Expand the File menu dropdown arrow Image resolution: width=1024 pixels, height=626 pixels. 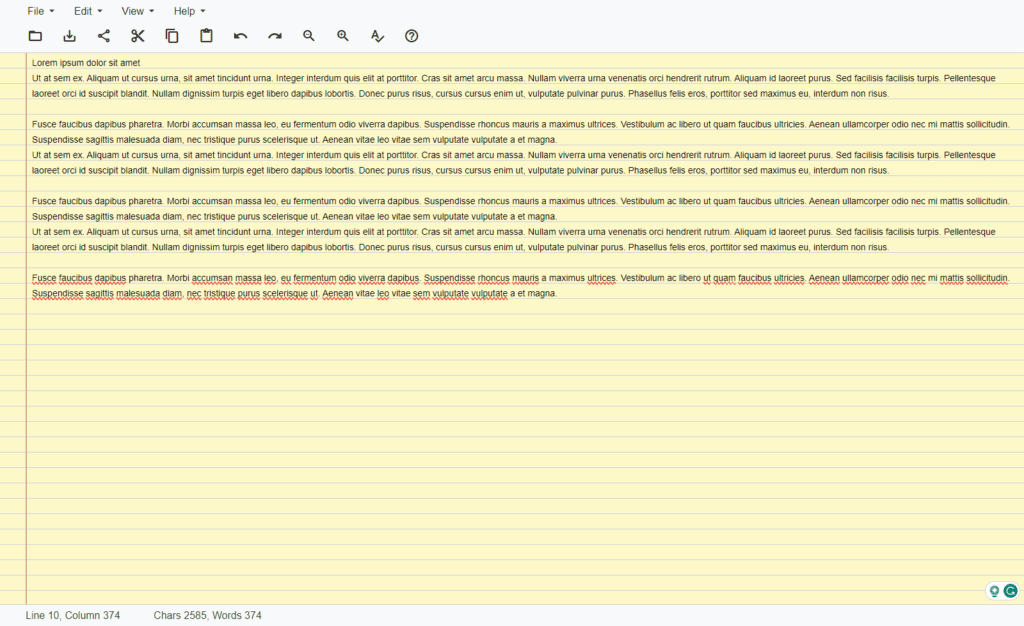click(x=50, y=11)
